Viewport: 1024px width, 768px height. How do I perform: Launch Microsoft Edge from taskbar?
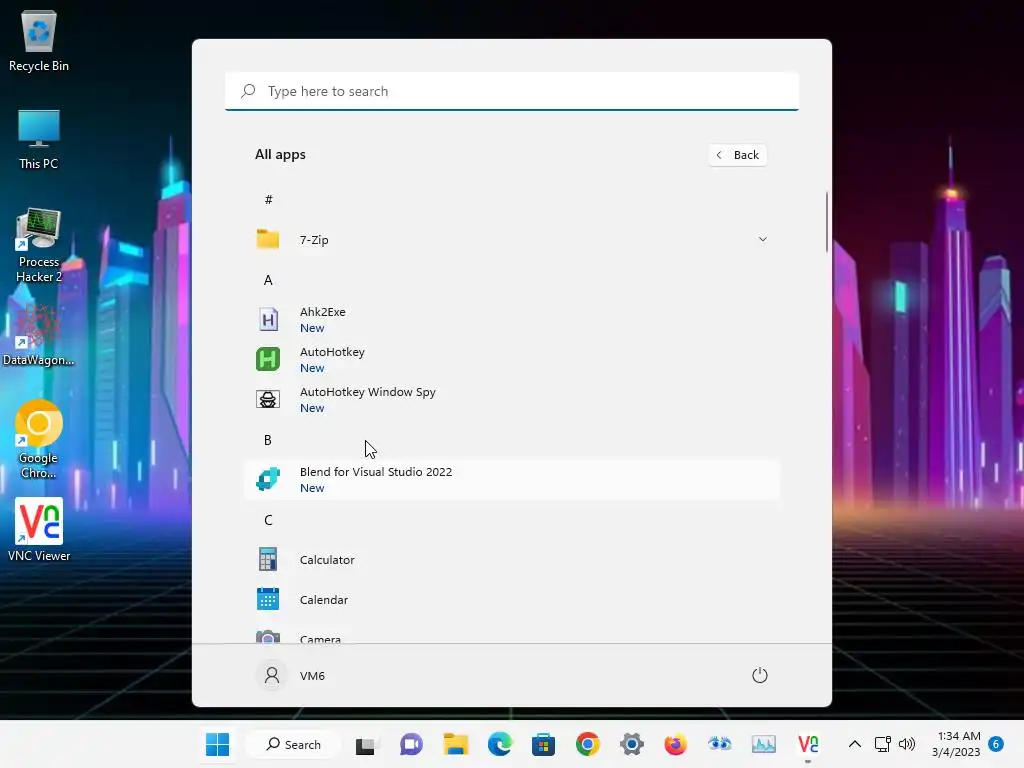tap(500, 744)
